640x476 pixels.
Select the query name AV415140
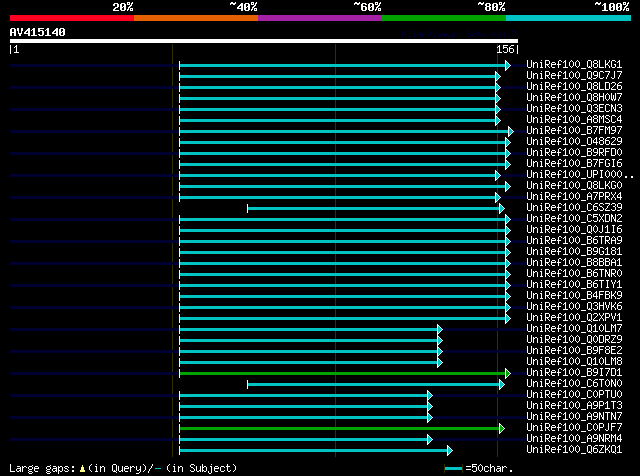tap(38, 32)
